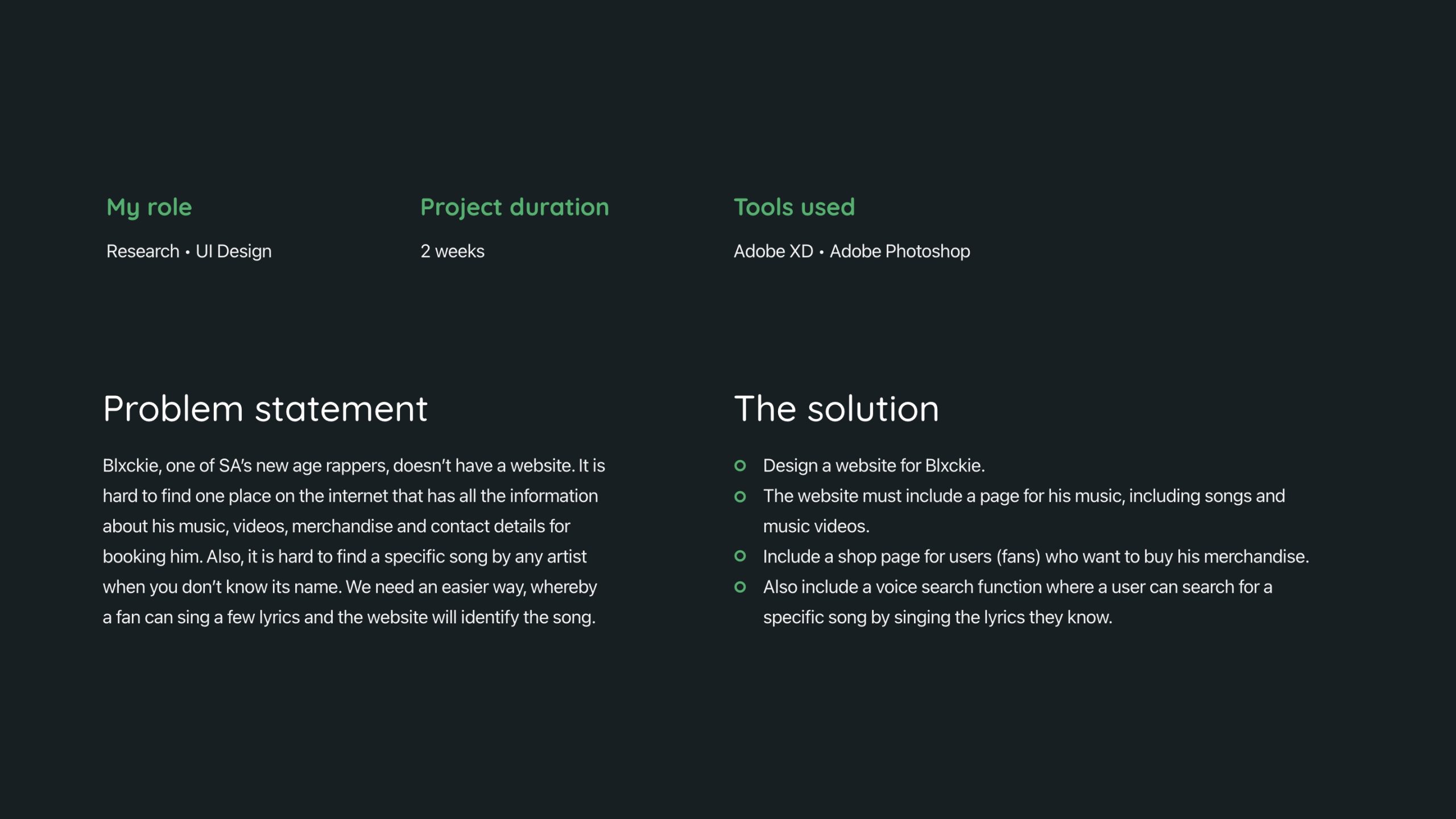Image resolution: width=1456 pixels, height=819 pixels.
Task: Click the "Adobe XD" tool name
Action: pos(773,251)
